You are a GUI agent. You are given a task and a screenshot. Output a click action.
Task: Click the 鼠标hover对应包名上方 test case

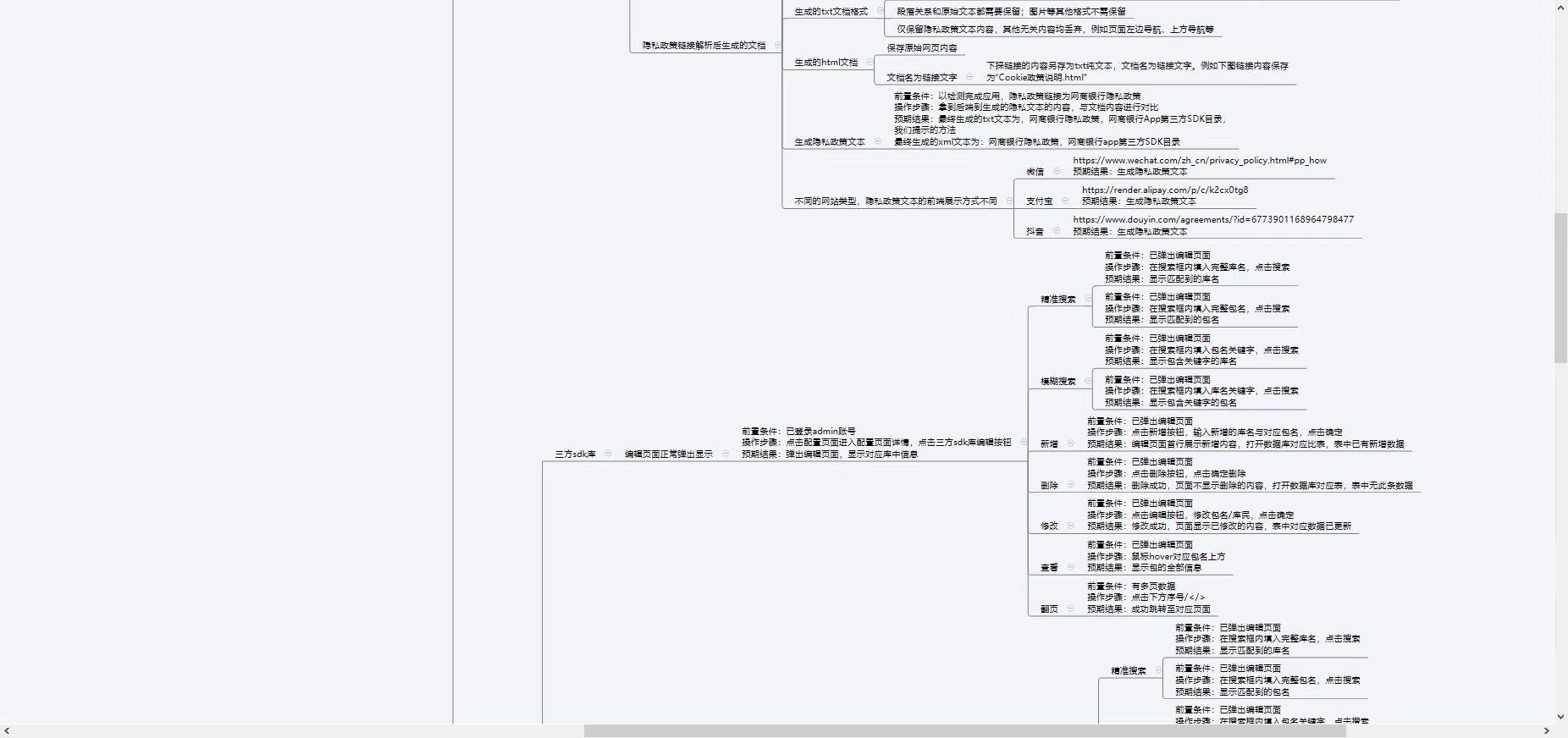1157,556
